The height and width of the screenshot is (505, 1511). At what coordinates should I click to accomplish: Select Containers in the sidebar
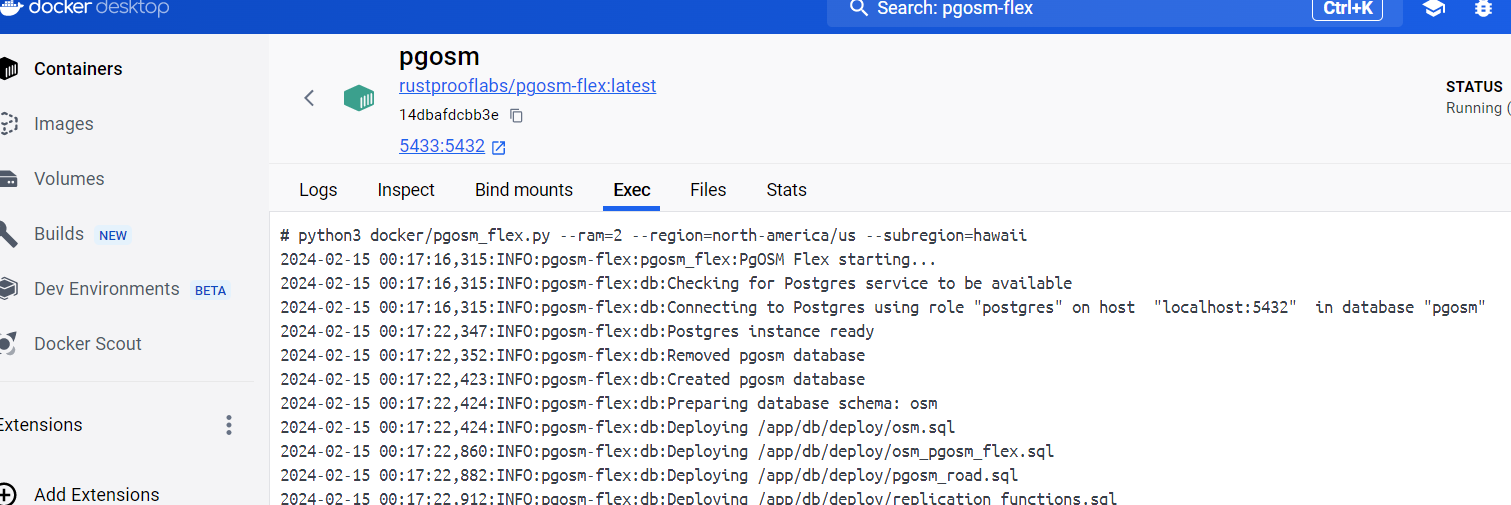pyautogui.click(x=78, y=69)
